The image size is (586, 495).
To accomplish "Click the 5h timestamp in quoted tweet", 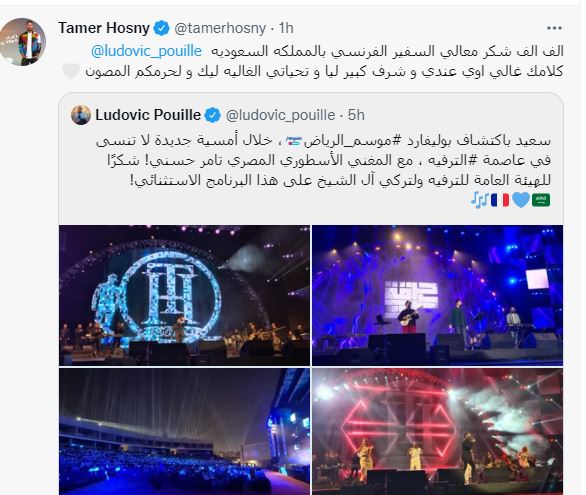I will tap(356, 115).
